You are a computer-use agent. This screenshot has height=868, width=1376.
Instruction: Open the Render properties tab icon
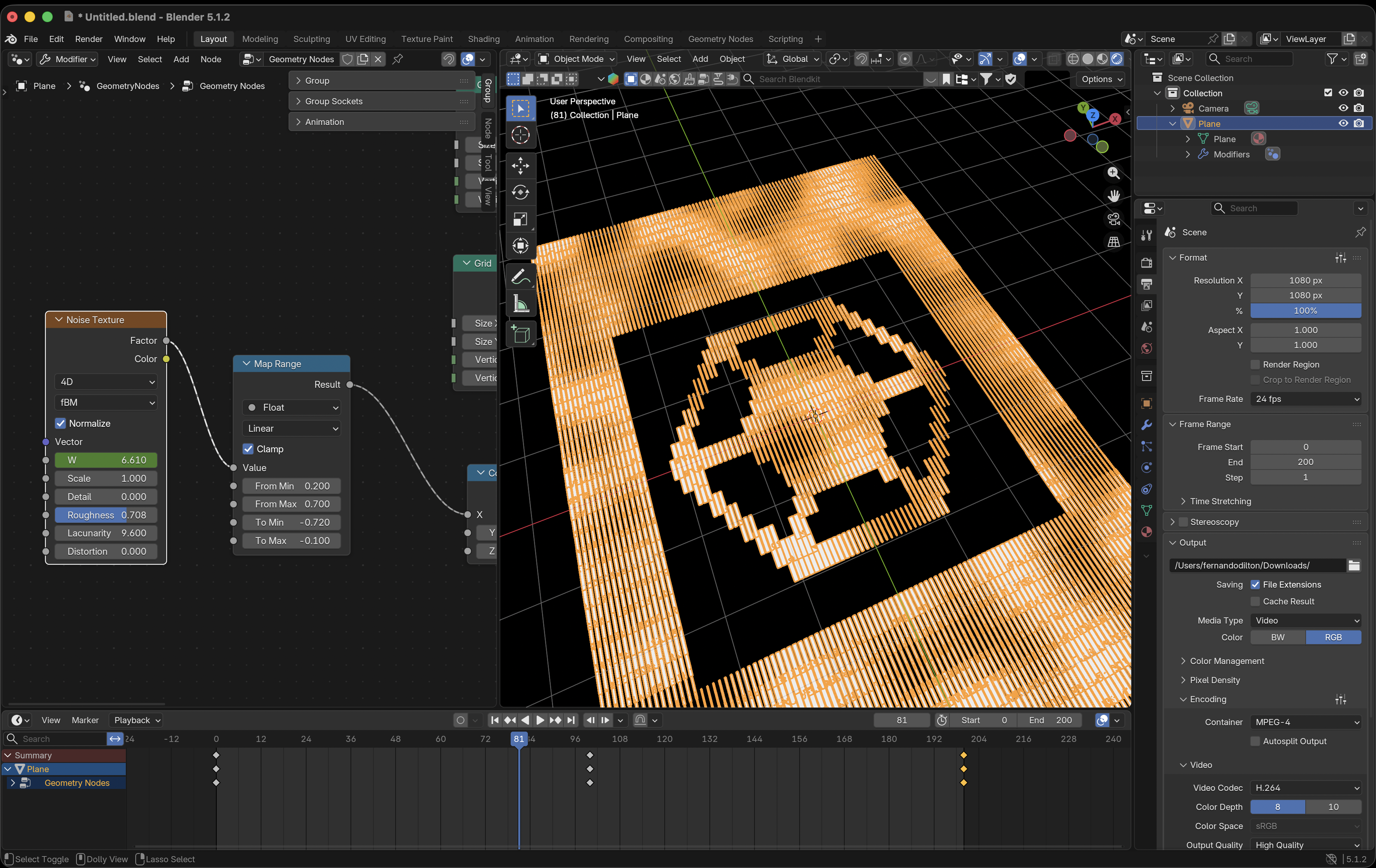tap(1146, 263)
